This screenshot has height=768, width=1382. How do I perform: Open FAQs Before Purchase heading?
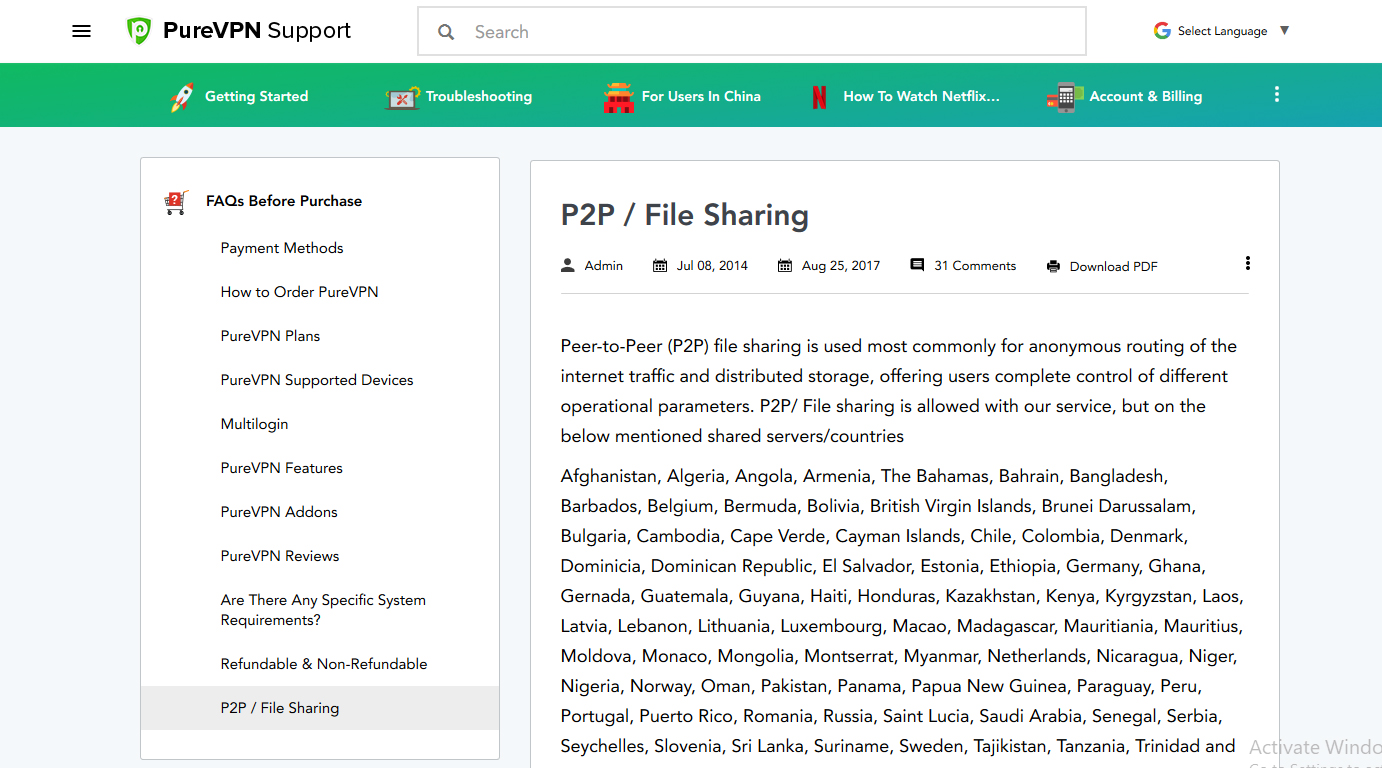click(284, 201)
